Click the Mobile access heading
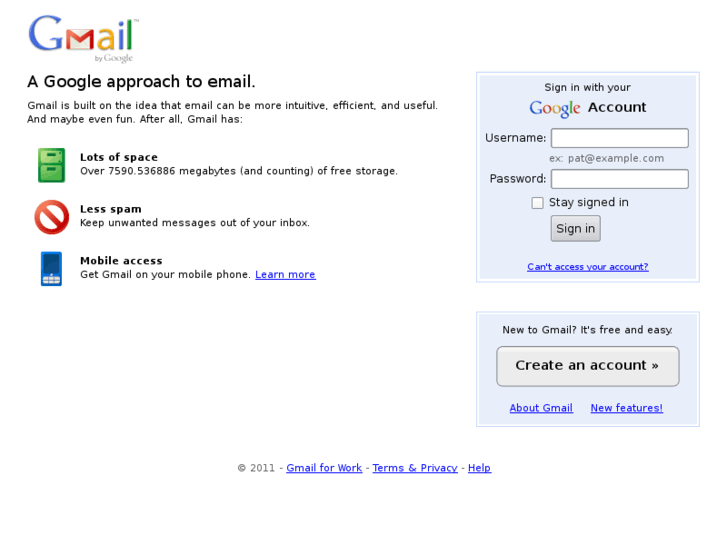 point(121,261)
